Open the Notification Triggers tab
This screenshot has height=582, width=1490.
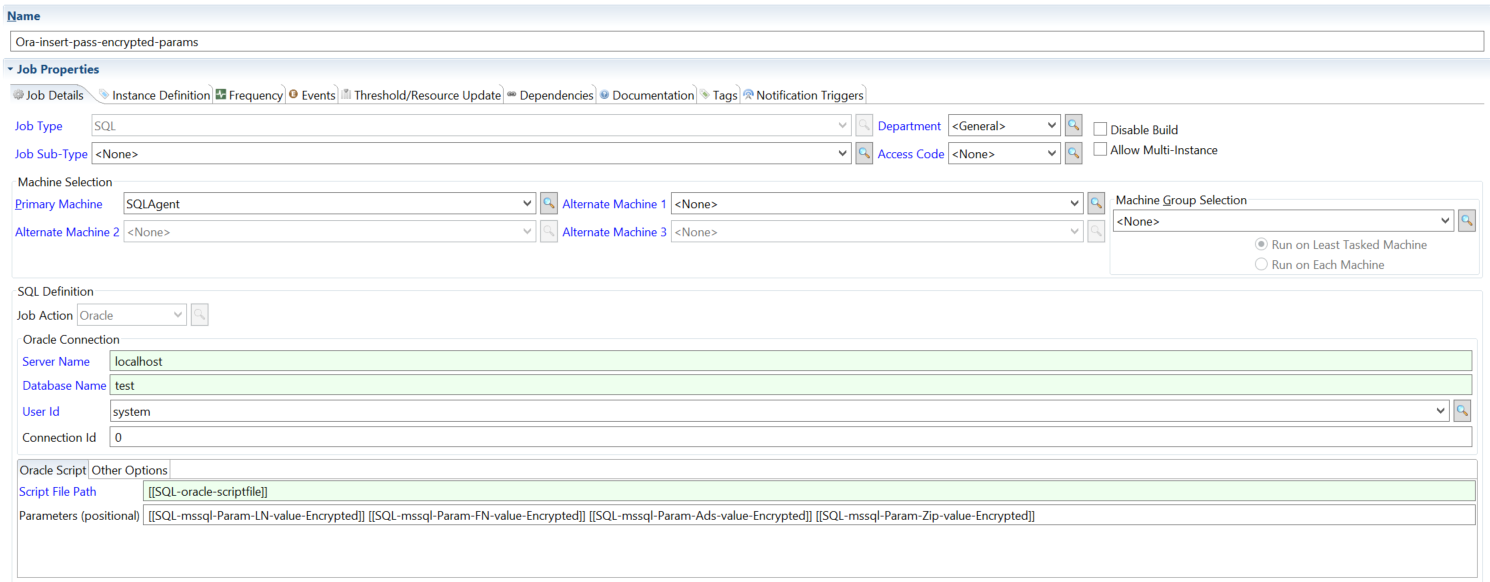[x=803, y=95]
